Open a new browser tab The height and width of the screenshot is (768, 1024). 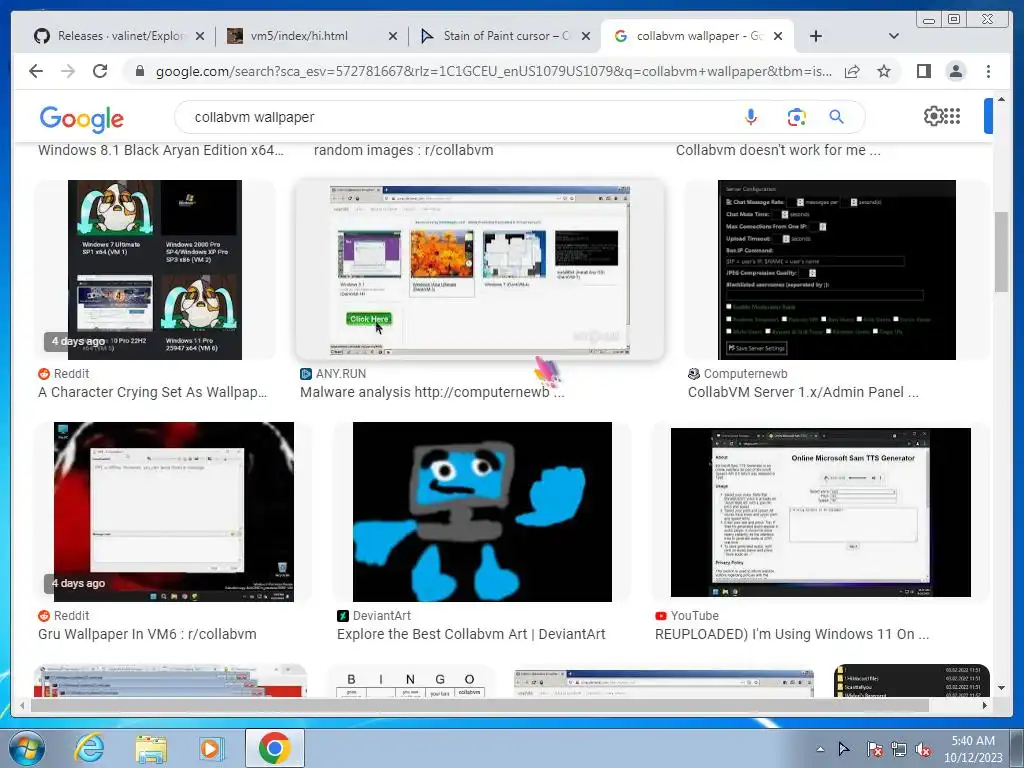tap(816, 36)
